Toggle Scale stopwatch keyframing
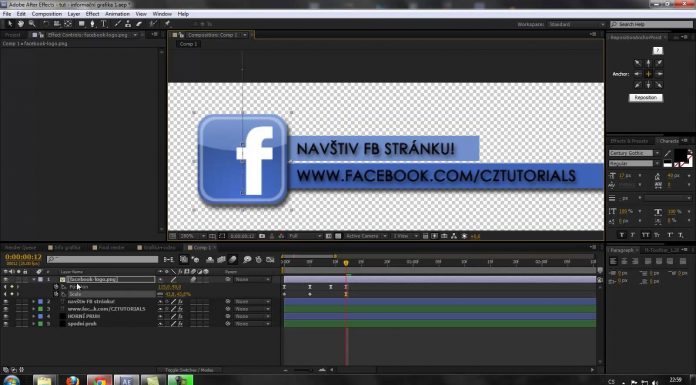The image size is (696, 385). (56, 294)
